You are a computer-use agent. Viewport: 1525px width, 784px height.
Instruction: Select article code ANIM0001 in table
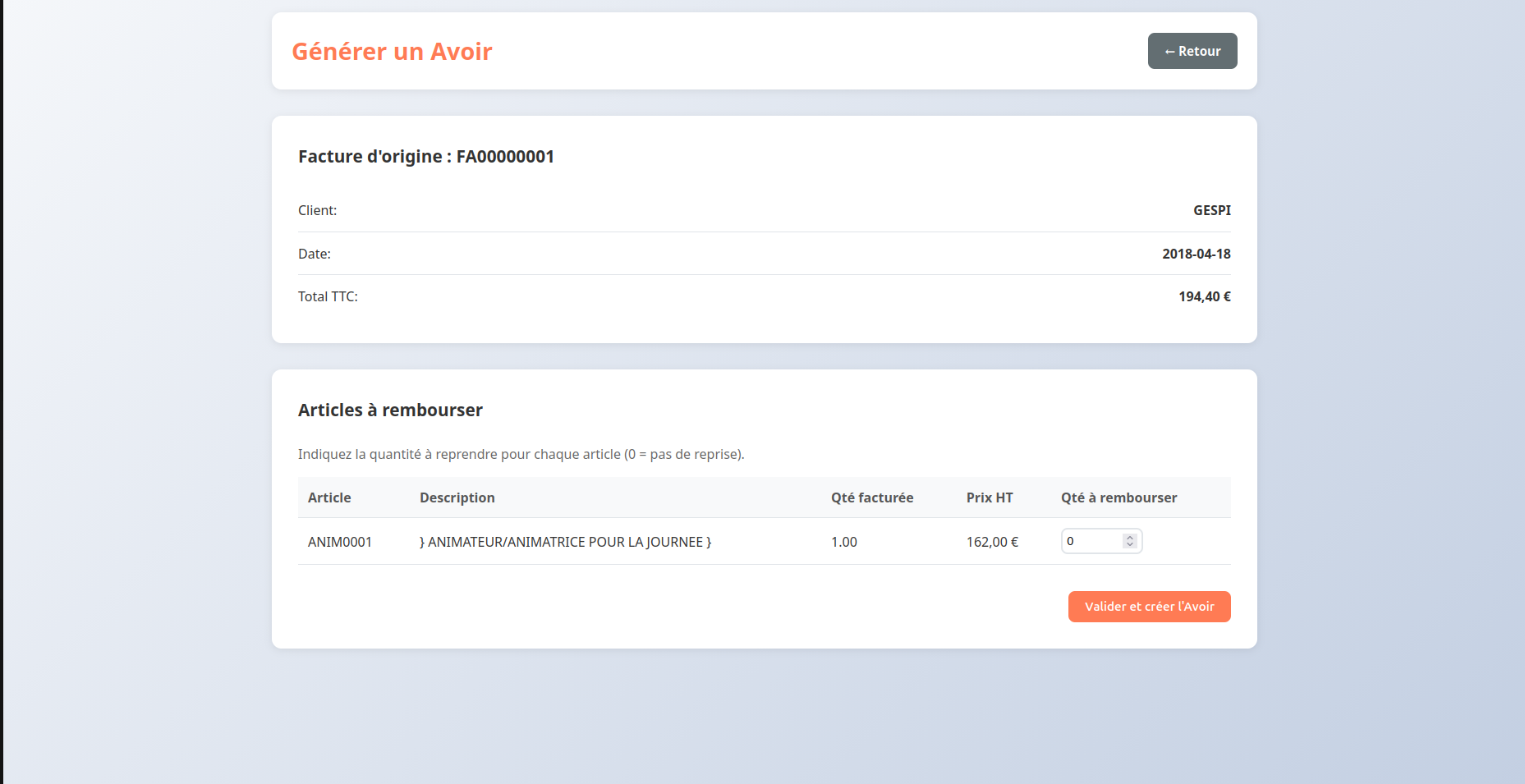tap(340, 542)
